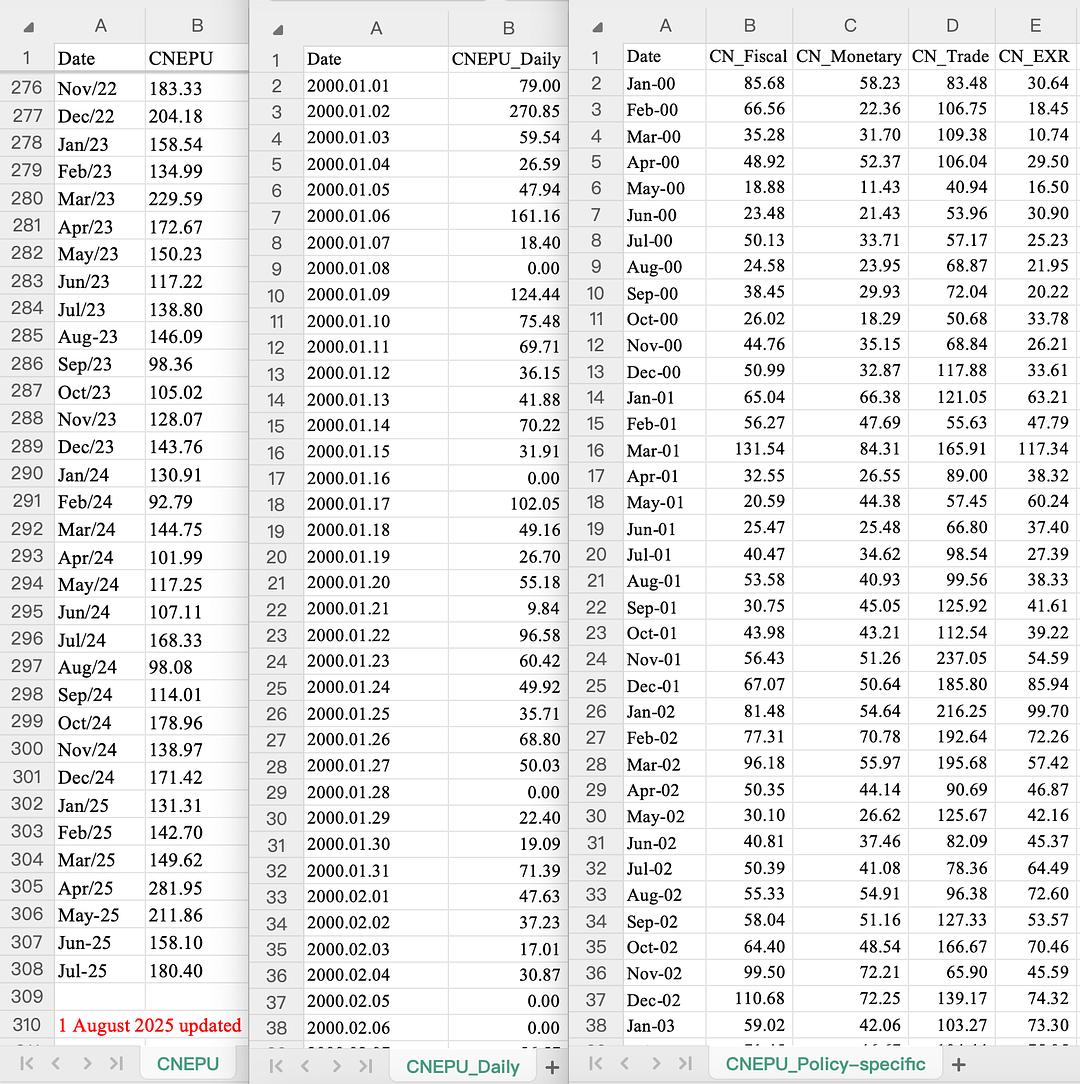
Task: Go to previous sheet in CNEPU_Daily panel
Action: coord(305,1066)
